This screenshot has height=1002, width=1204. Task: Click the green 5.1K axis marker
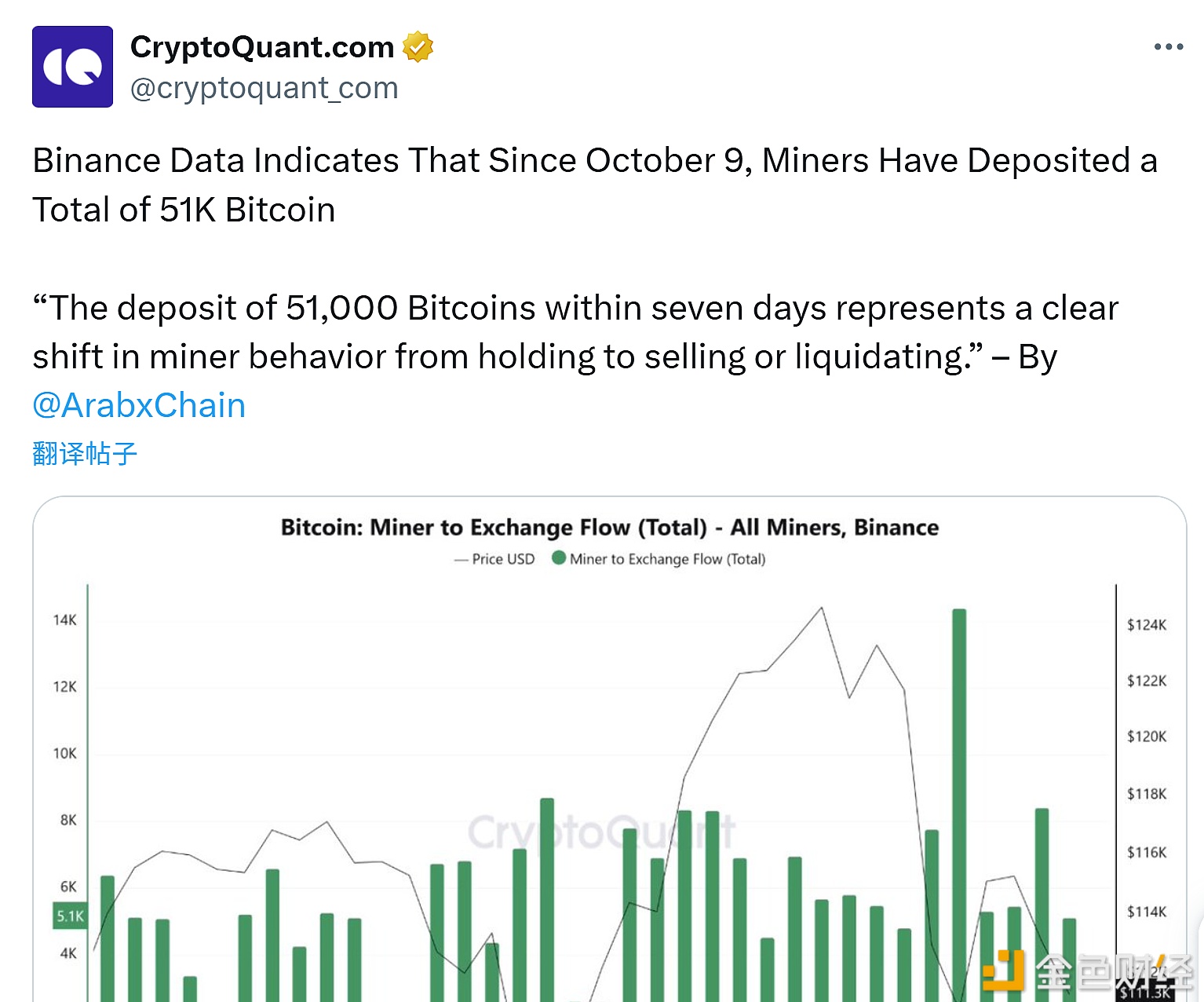70,916
